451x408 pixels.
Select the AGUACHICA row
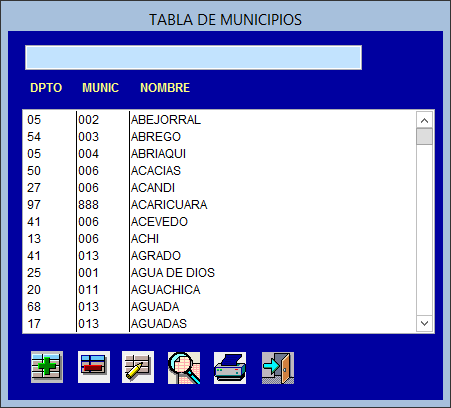coord(219,290)
